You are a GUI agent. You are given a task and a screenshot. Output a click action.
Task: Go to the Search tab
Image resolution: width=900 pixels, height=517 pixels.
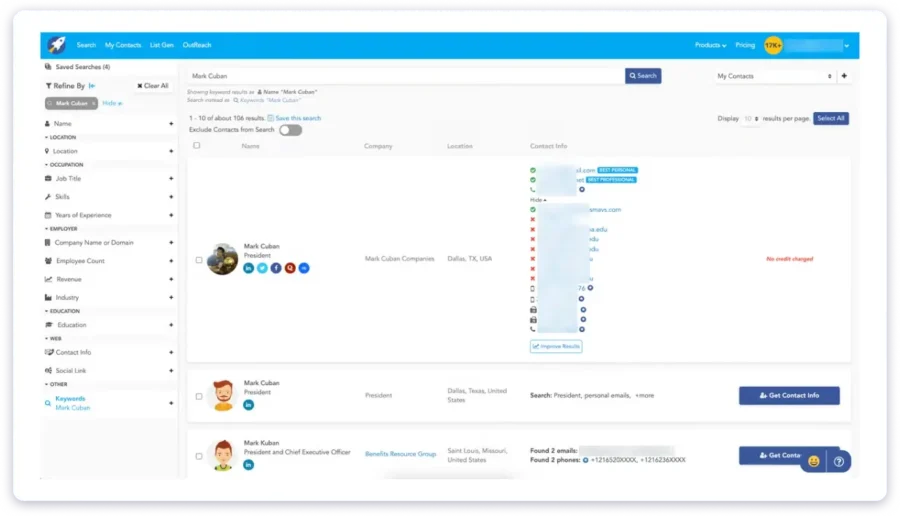pos(86,45)
